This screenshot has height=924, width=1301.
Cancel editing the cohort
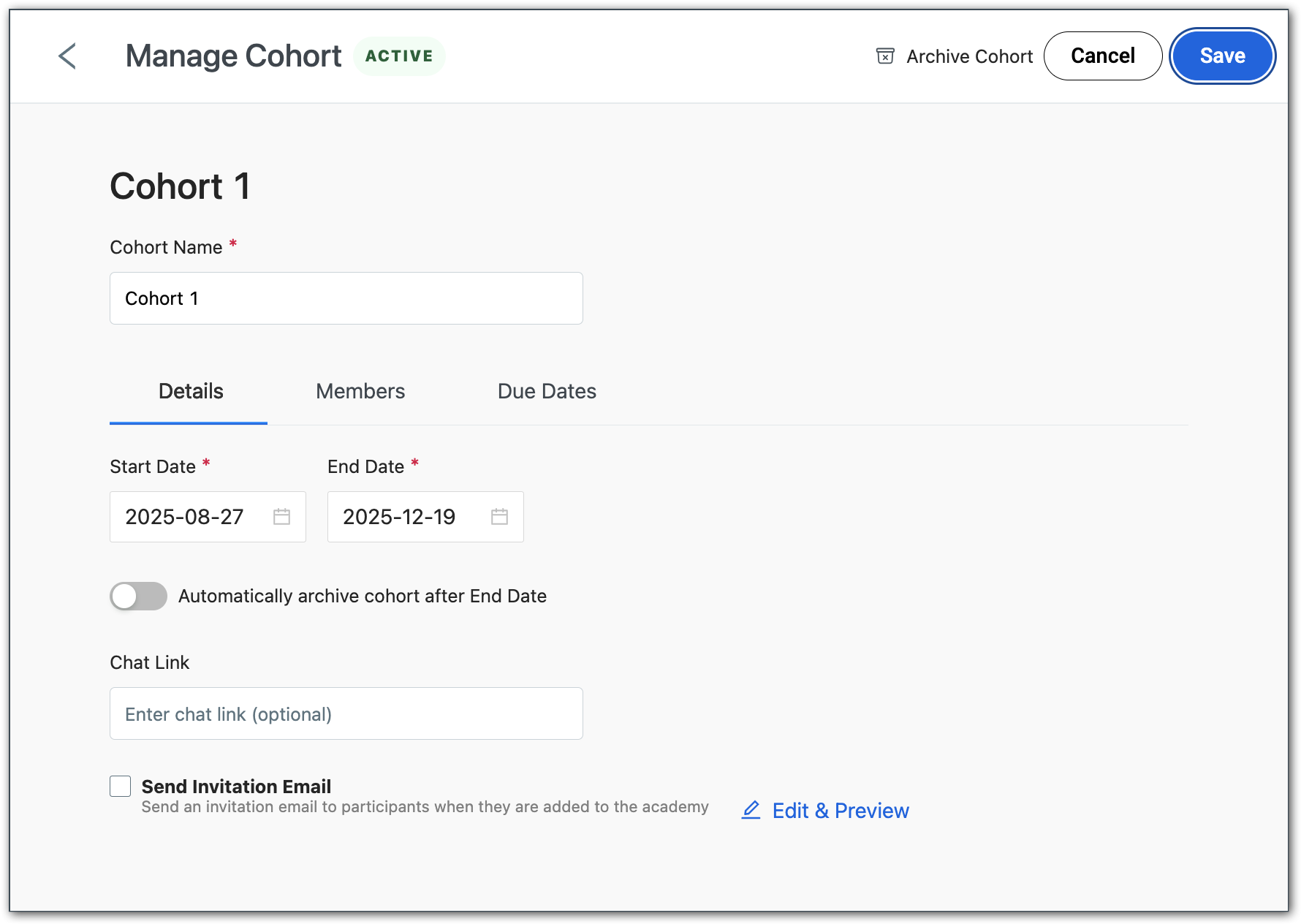click(1102, 56)
